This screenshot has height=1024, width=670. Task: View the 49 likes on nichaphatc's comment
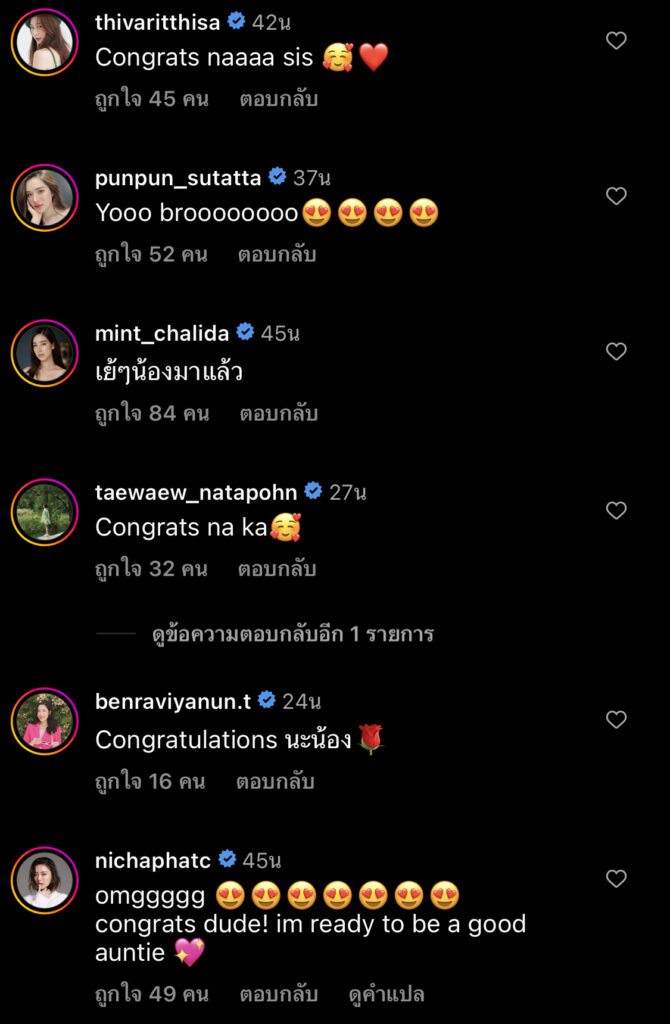point(152,994)
